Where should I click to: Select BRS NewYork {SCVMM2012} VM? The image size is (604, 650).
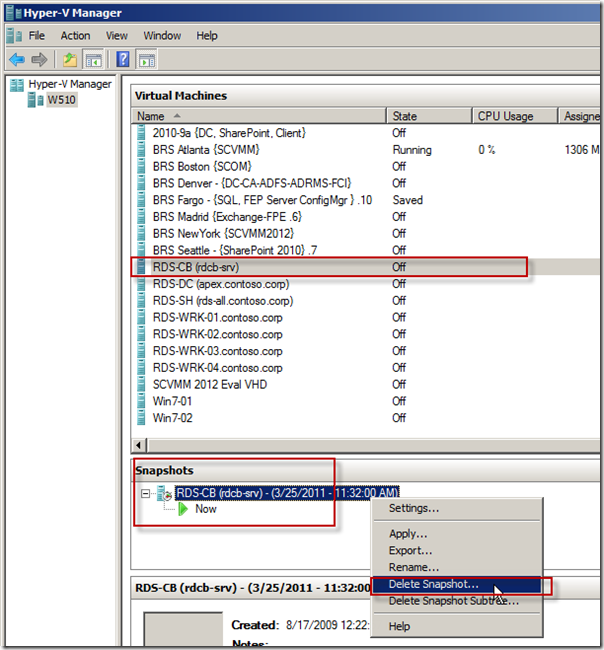223,233
